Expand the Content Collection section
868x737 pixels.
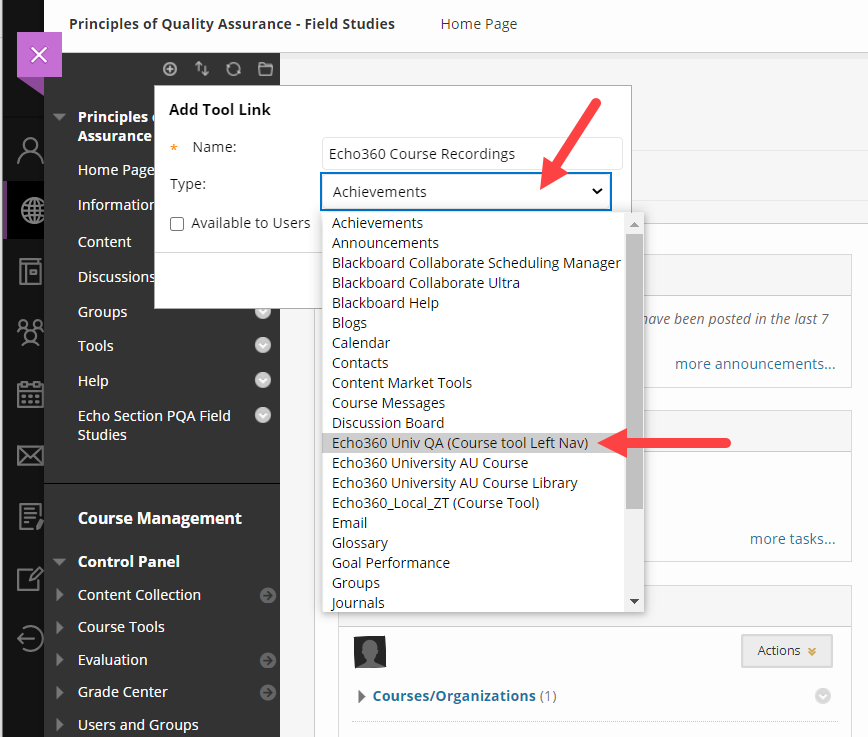[x=60, y=595]
